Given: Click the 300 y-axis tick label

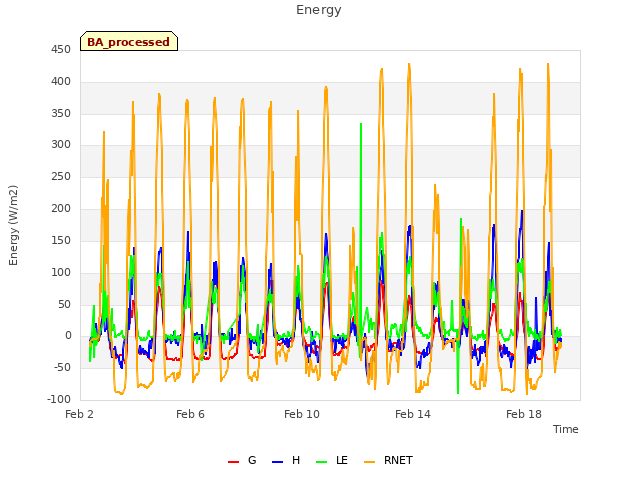Looking at the screenshot, I should tap(61, 144).
